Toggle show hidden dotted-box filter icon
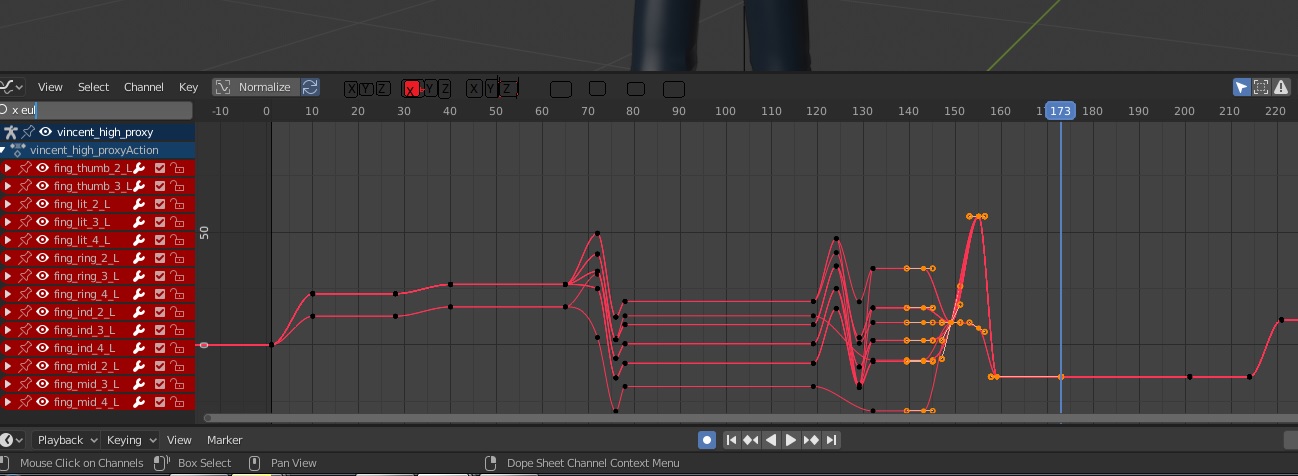 point(1261,87)
